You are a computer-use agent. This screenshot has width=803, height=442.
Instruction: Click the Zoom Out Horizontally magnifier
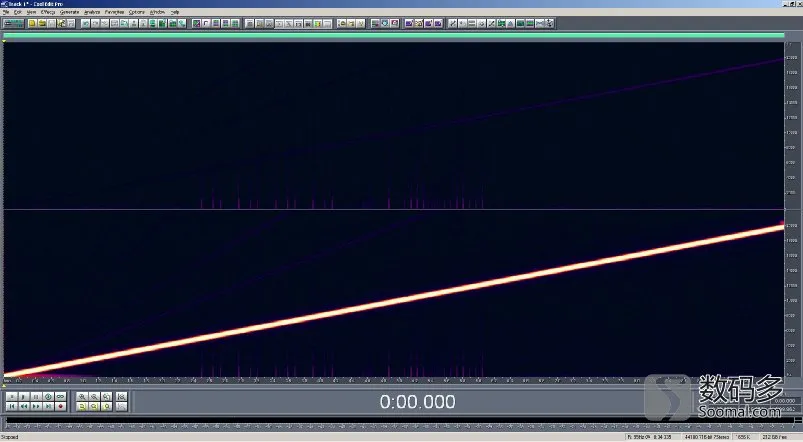tap(94, 396)
